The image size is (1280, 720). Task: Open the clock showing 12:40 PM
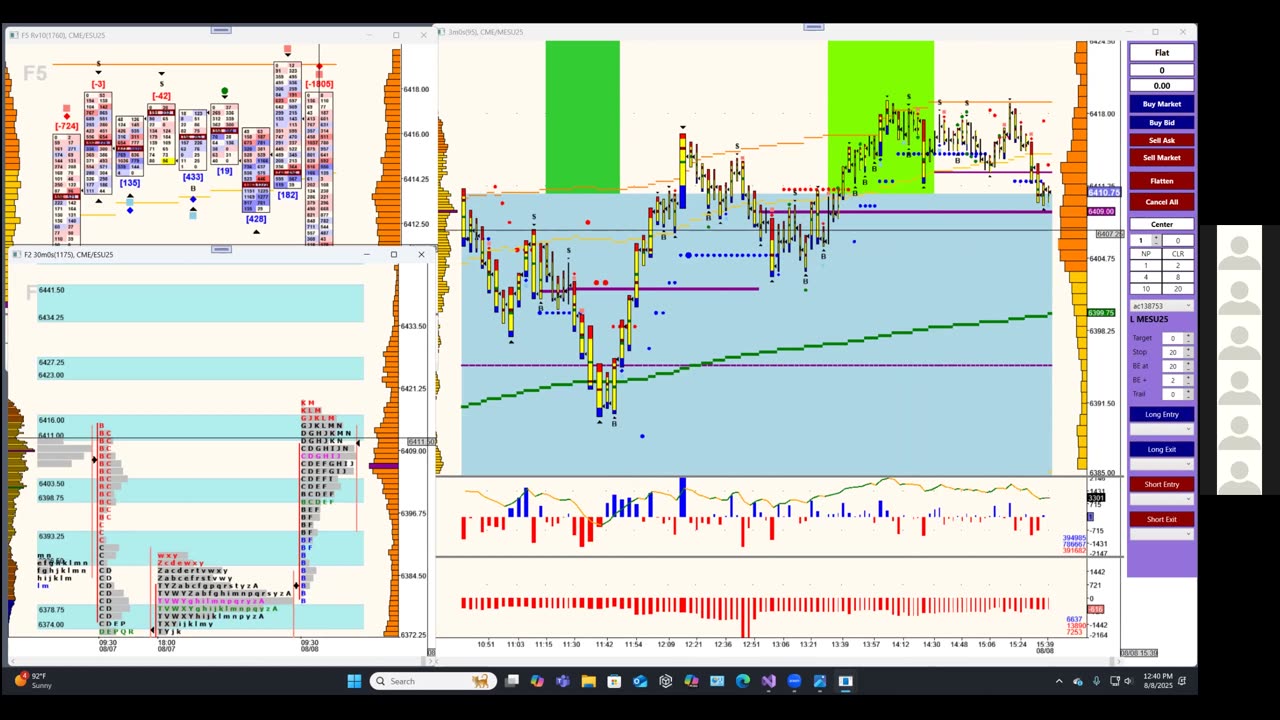1156,681
